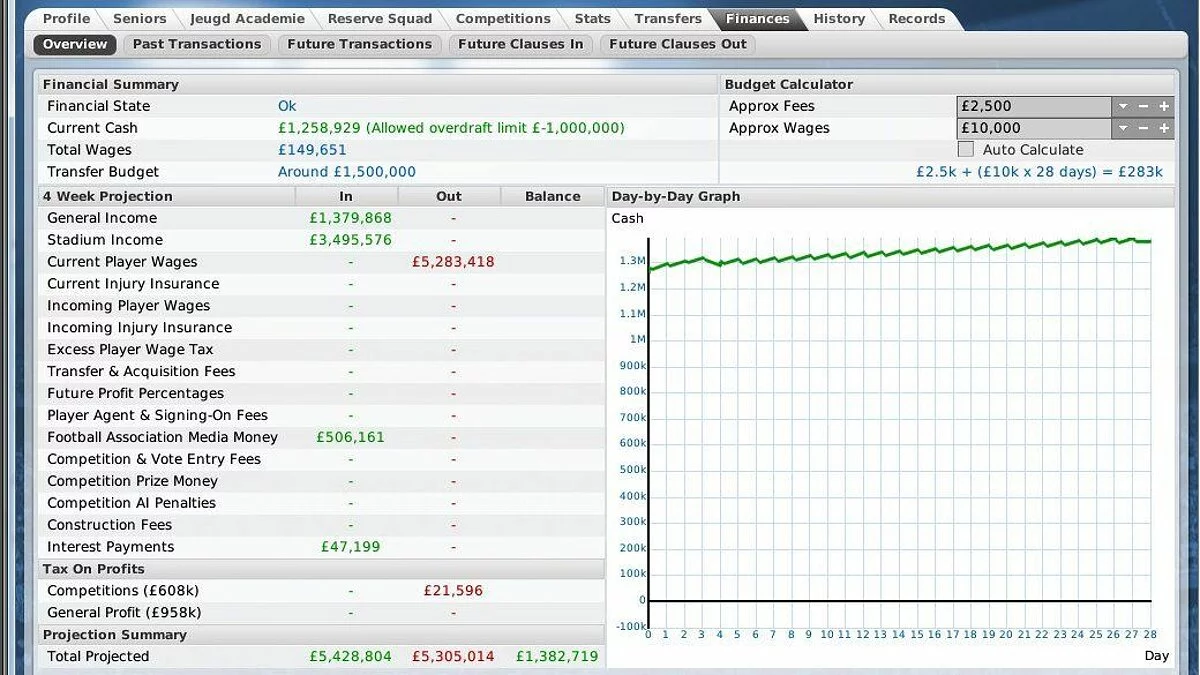Decrease Approx Wages with the minus icon
1200x675 pixels.
tap(1144, 128)
